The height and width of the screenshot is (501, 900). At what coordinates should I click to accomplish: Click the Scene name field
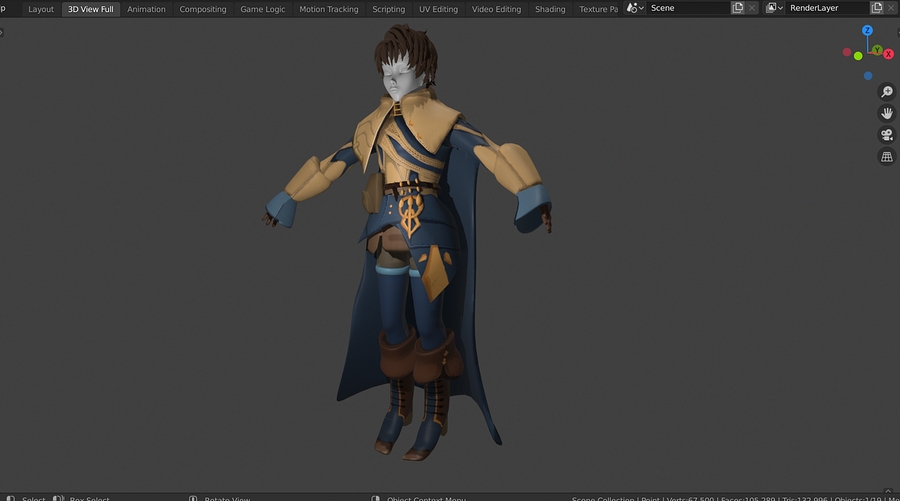[x=685, y=8]
